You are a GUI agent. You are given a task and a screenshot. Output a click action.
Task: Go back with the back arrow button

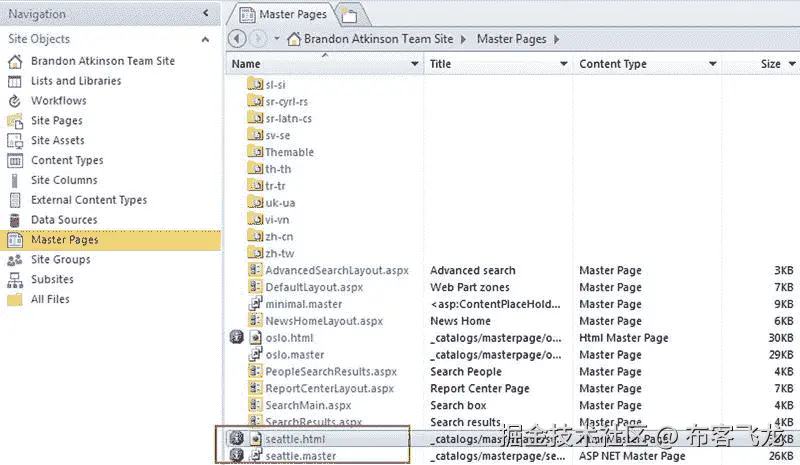point(237,39)
